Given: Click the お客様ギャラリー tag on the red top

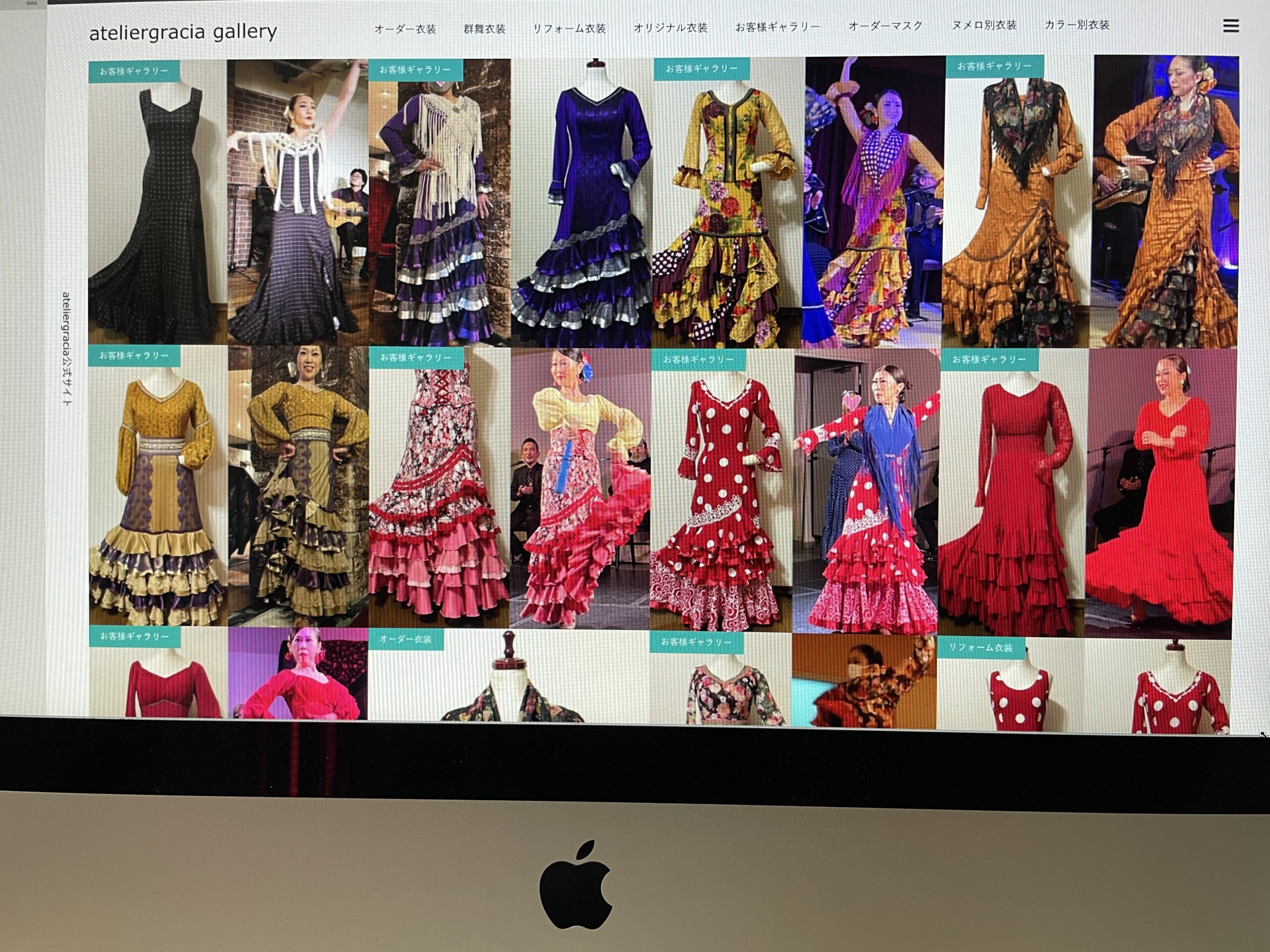Looking at the screenshot, I should coord(134,636).
